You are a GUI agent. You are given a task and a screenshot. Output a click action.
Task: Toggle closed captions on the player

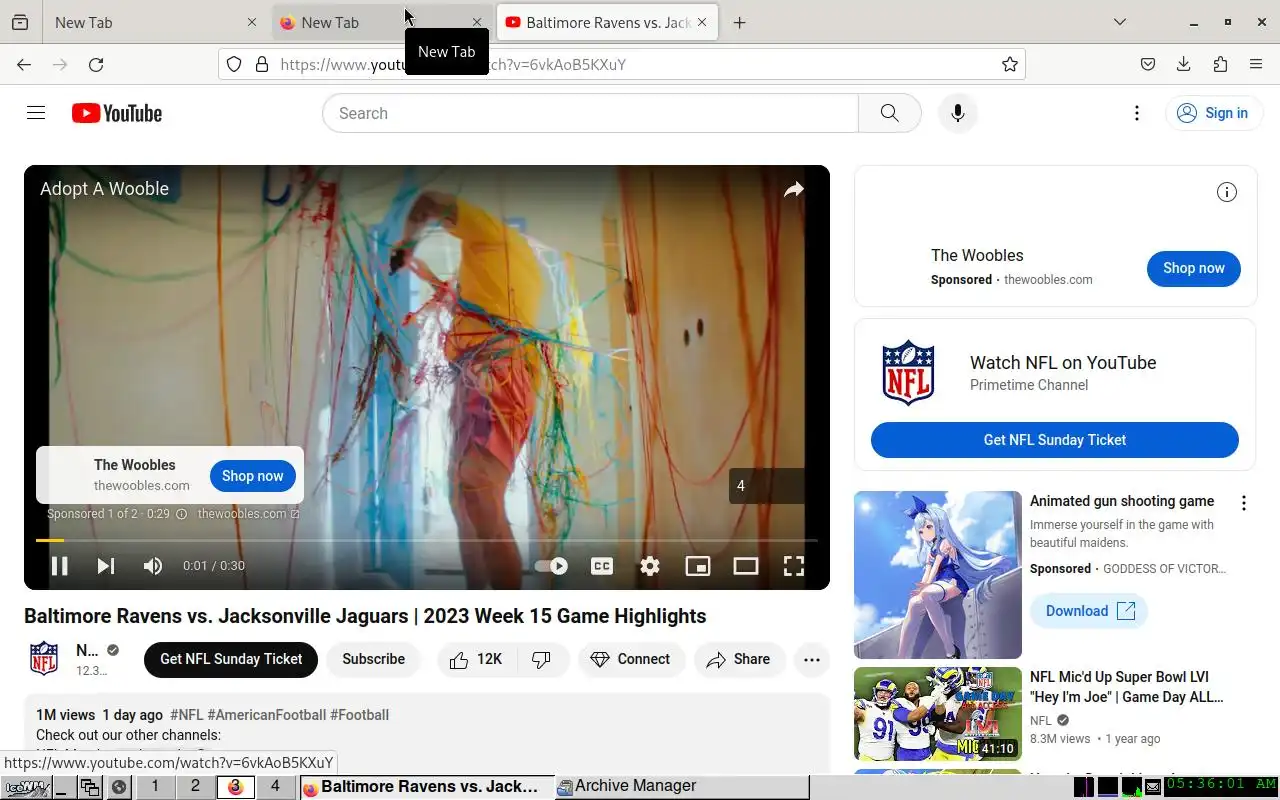pos(602,566)
